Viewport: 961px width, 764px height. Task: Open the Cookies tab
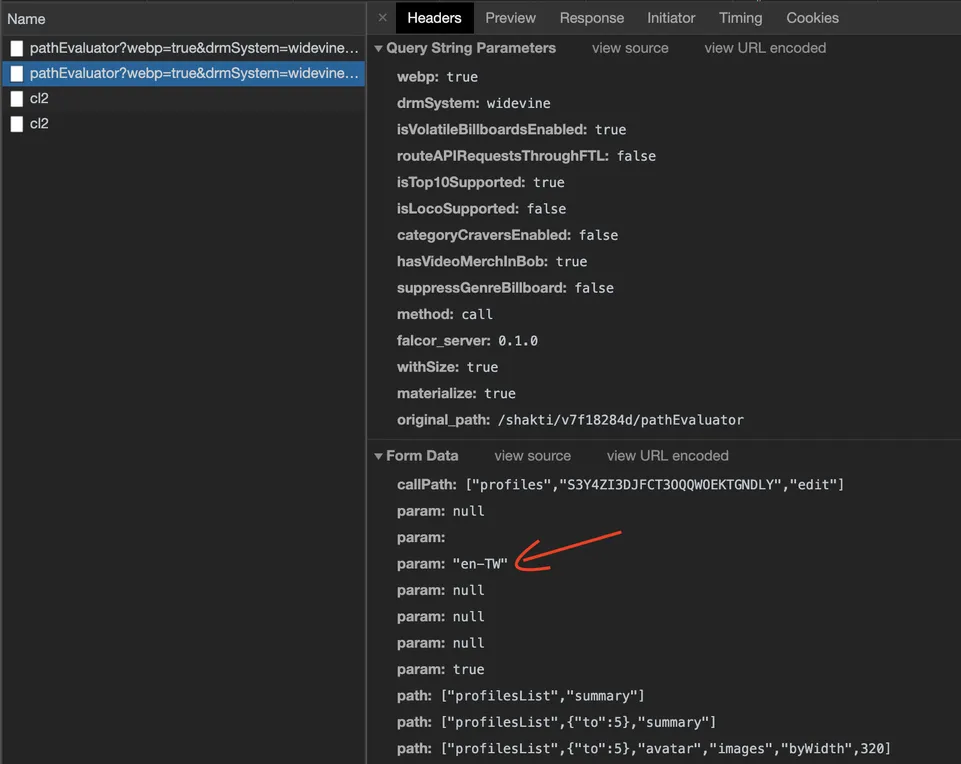point(812,18)
